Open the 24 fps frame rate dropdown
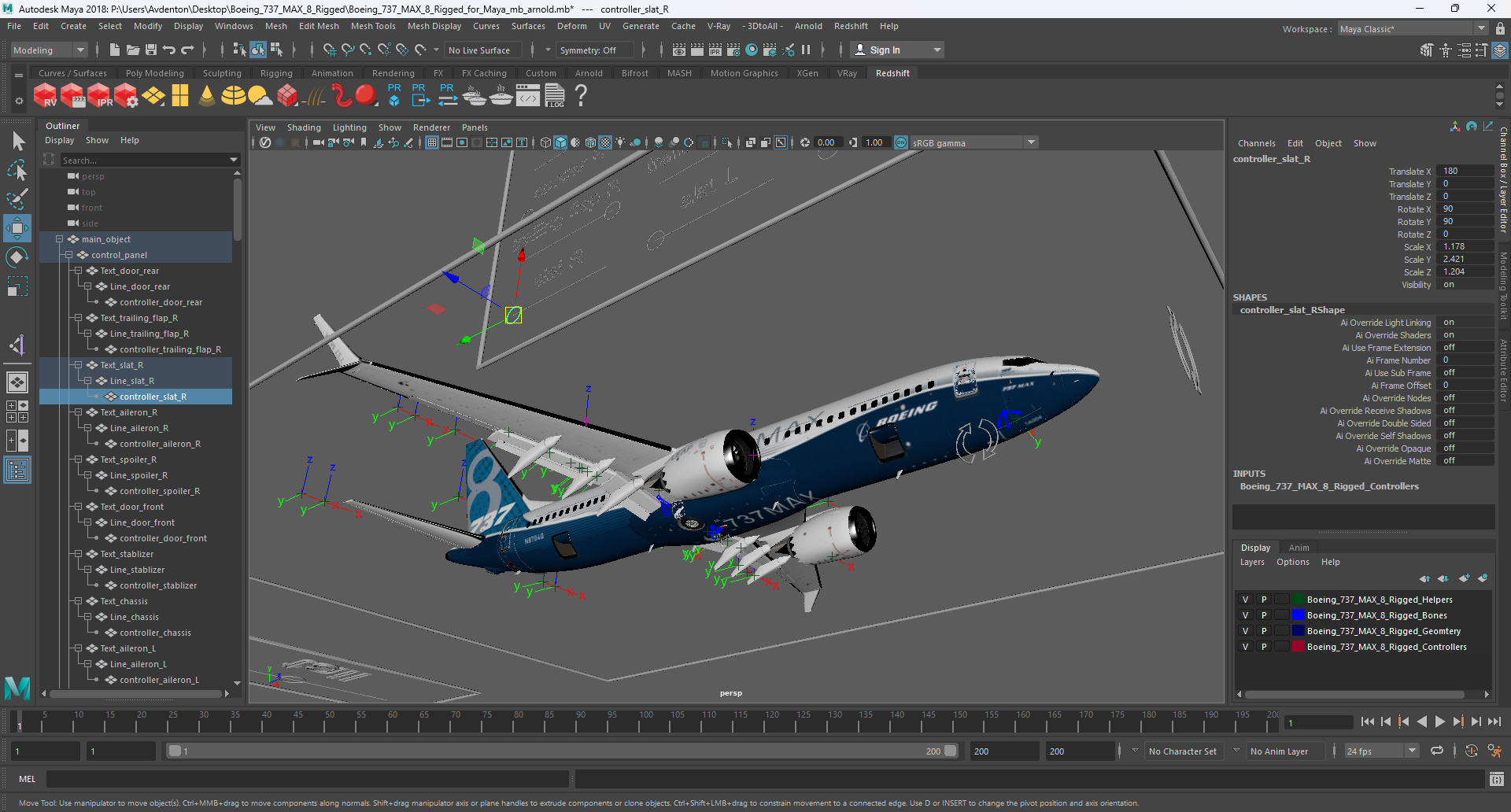1511x812 pixels. [1382, 751]
